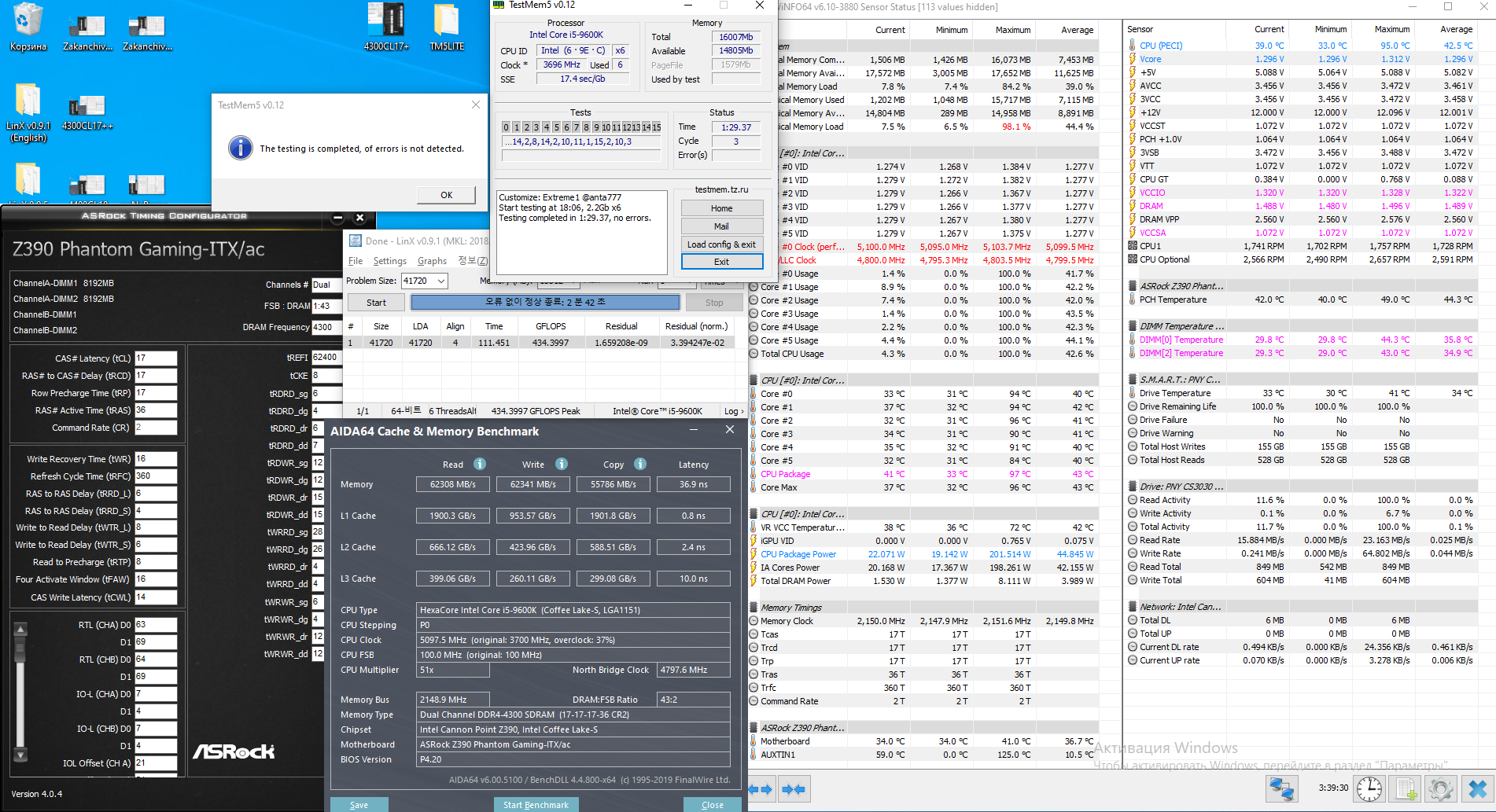Viewport: 1496px width, 812px height.
Task: Click the CPU Multiplier 51x field in AIDA64
Action: click(452, 670)
